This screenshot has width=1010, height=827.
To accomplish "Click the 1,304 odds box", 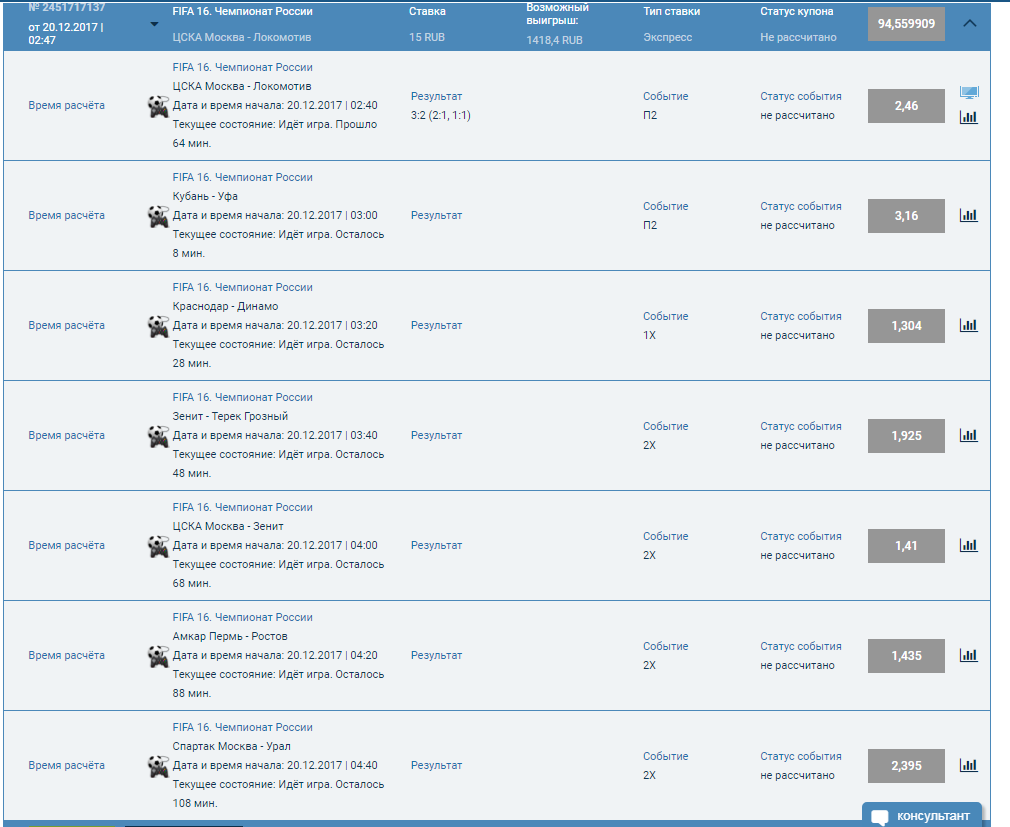I will (x=906, y=326).
